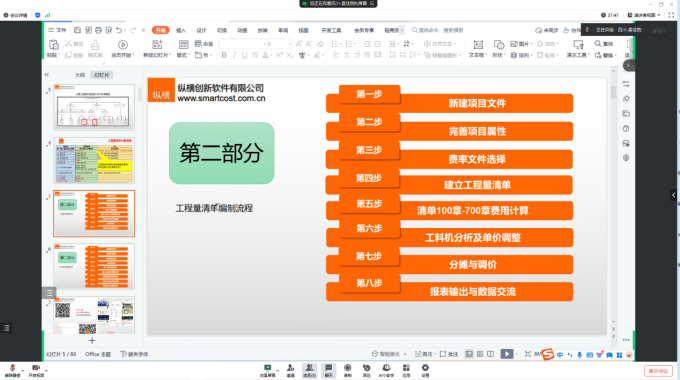The width and height of the screenshot is (680, 380).
Task: Toggle bold formatting
Action: tap(224, 55)
